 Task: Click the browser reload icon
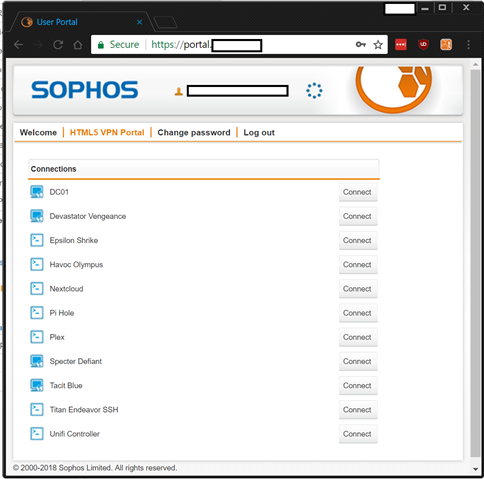(x=58, y=45)
